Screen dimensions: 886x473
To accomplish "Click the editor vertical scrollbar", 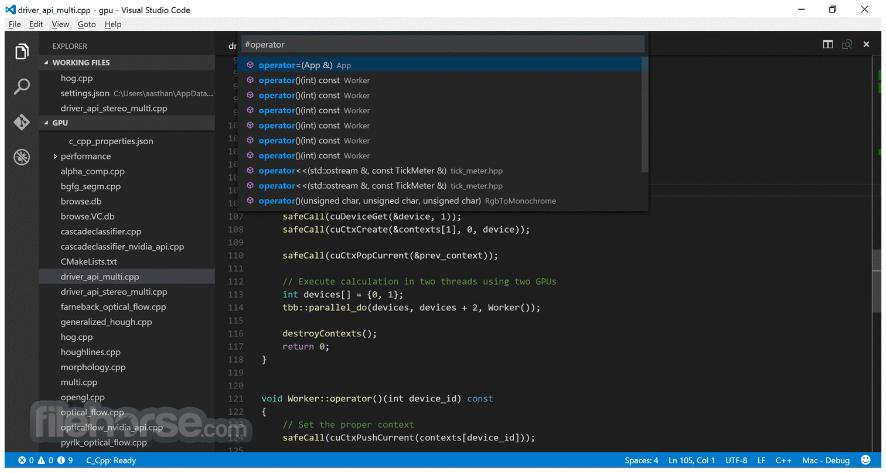I will (877, 280).
